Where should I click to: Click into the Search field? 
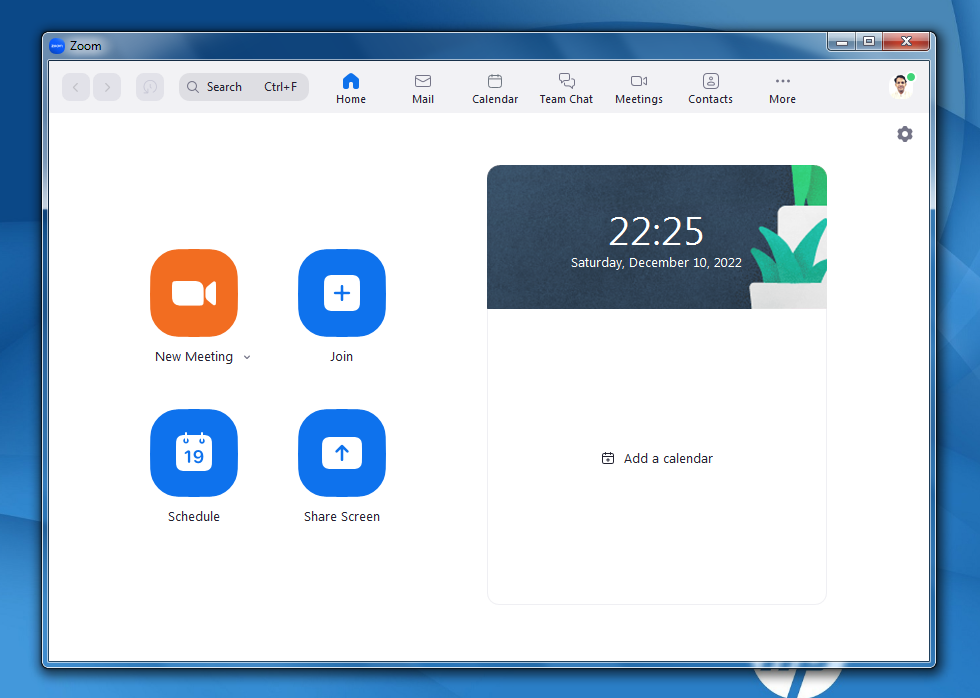[x=244, y=87]
